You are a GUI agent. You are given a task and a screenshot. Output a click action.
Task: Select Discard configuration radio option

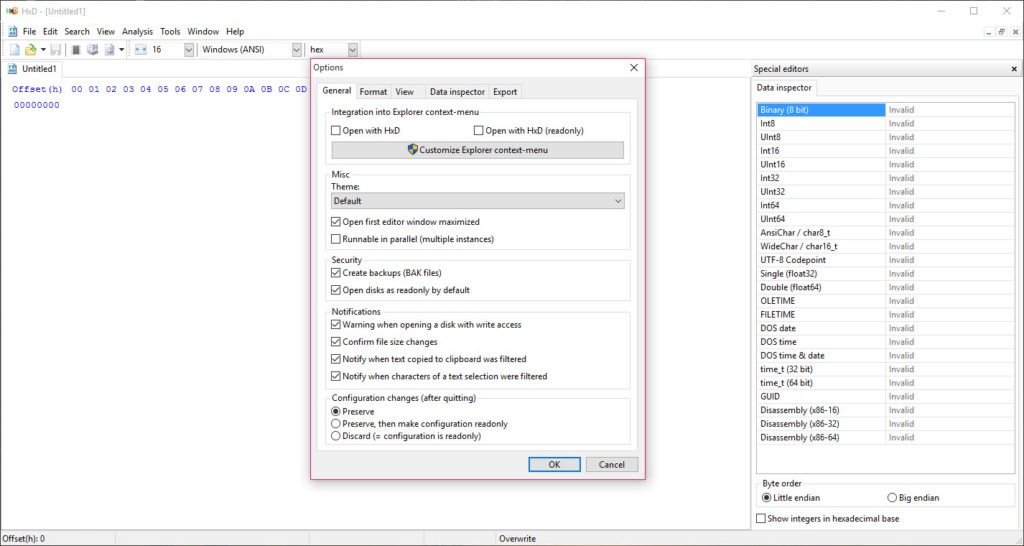[x=336, y=436]
